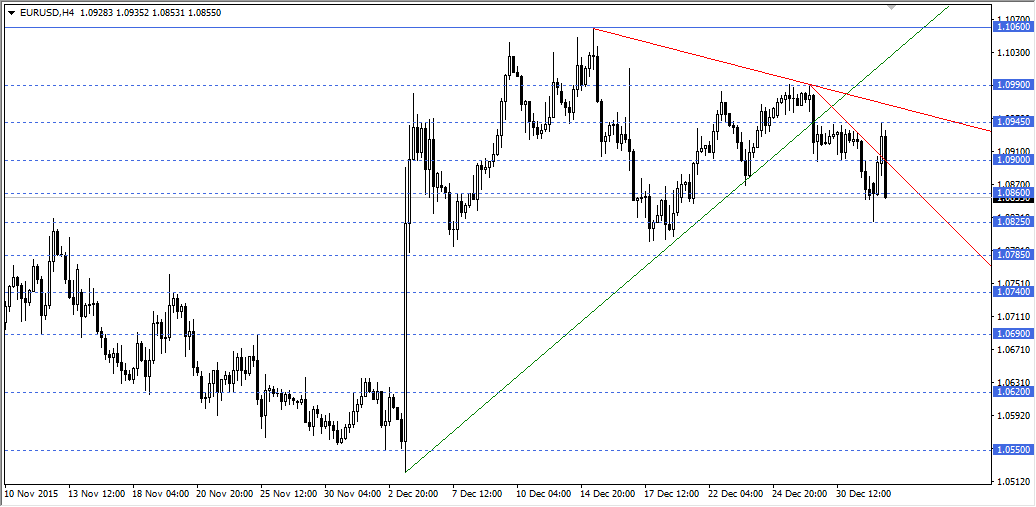Viewport: 1036px width, 507px height.
Task: Click the EURUSD,H4 symbol title
Action: click(47, 13)
